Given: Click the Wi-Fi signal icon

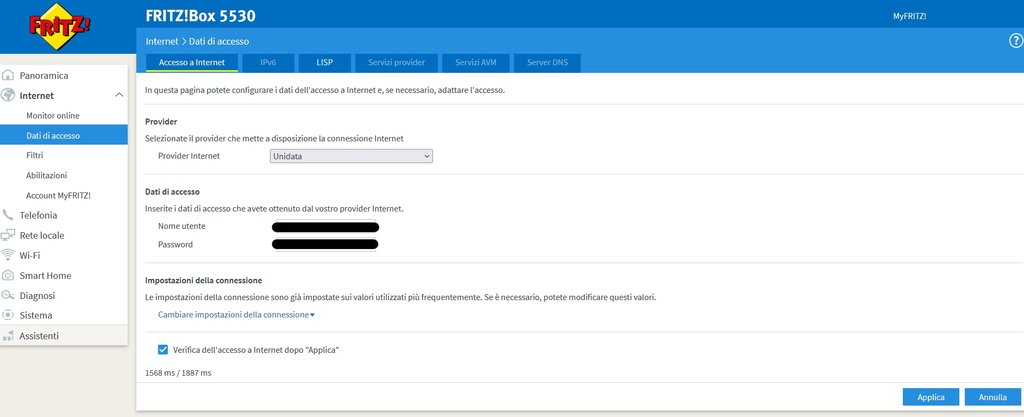Looking at the screenshot, I should point(8,255).
